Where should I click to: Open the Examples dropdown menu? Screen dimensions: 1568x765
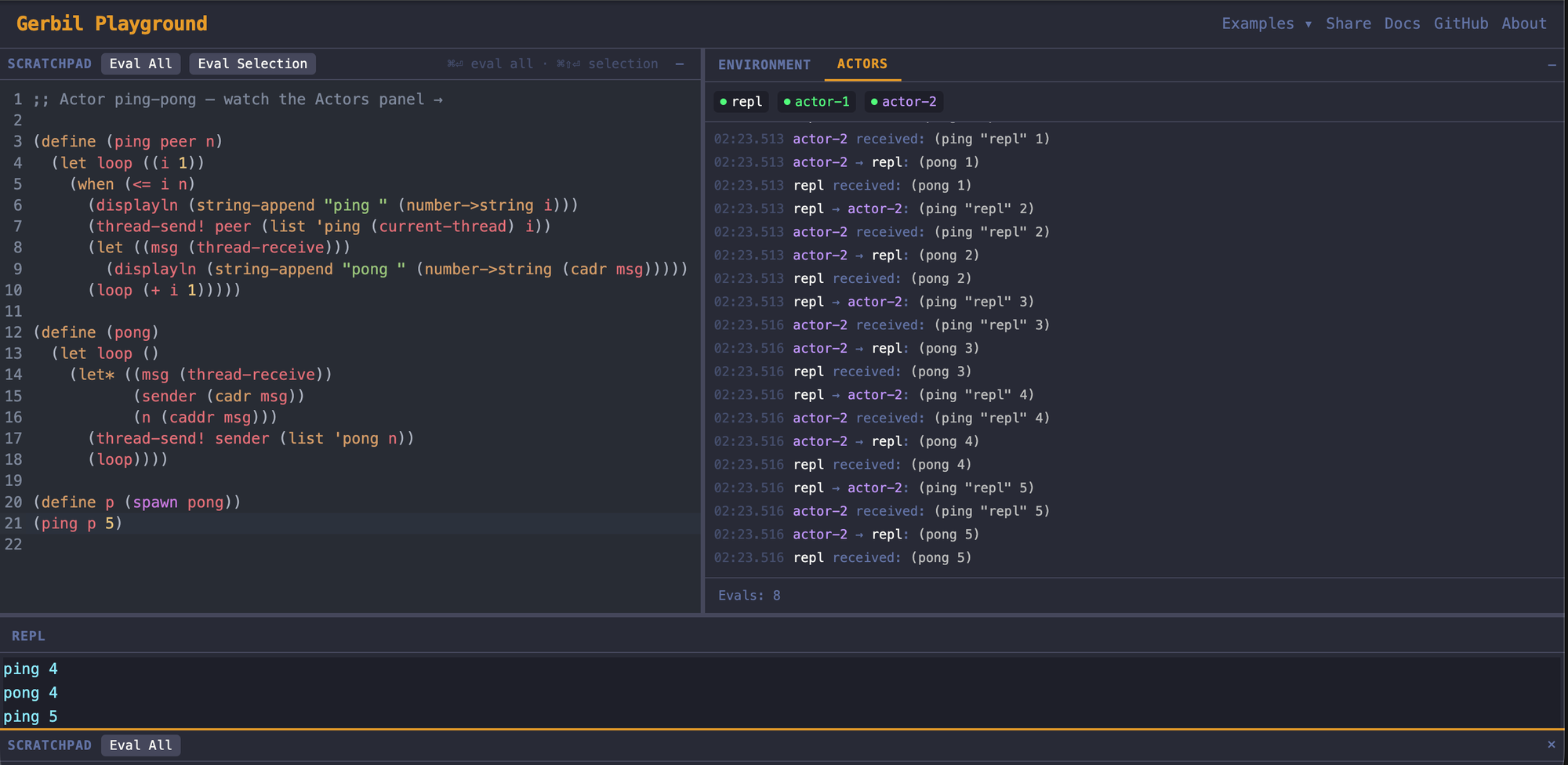pos(1258,24)
